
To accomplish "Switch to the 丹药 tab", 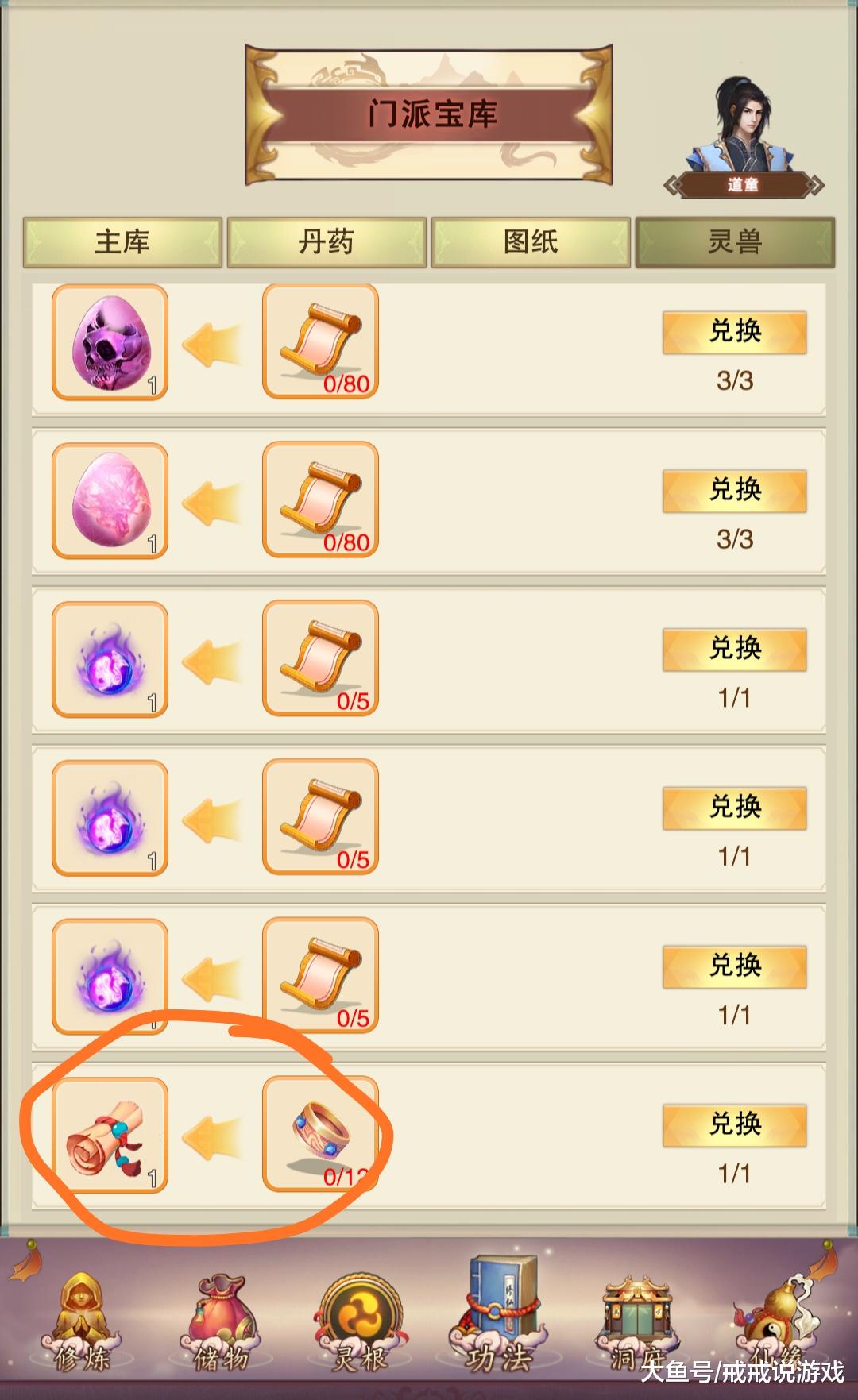I will click(x=327, y=242).
